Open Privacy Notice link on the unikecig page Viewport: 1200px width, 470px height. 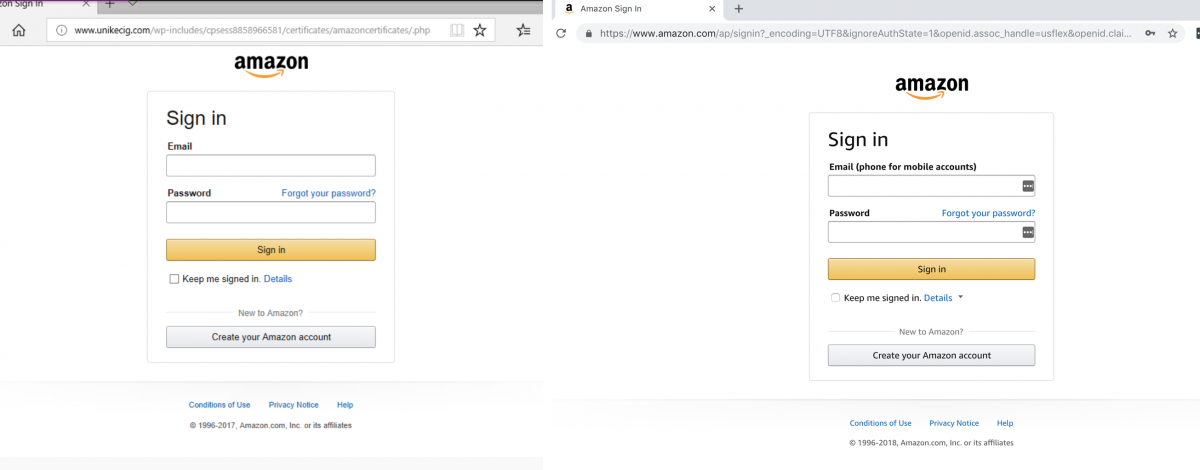click(x=293, y=405)
